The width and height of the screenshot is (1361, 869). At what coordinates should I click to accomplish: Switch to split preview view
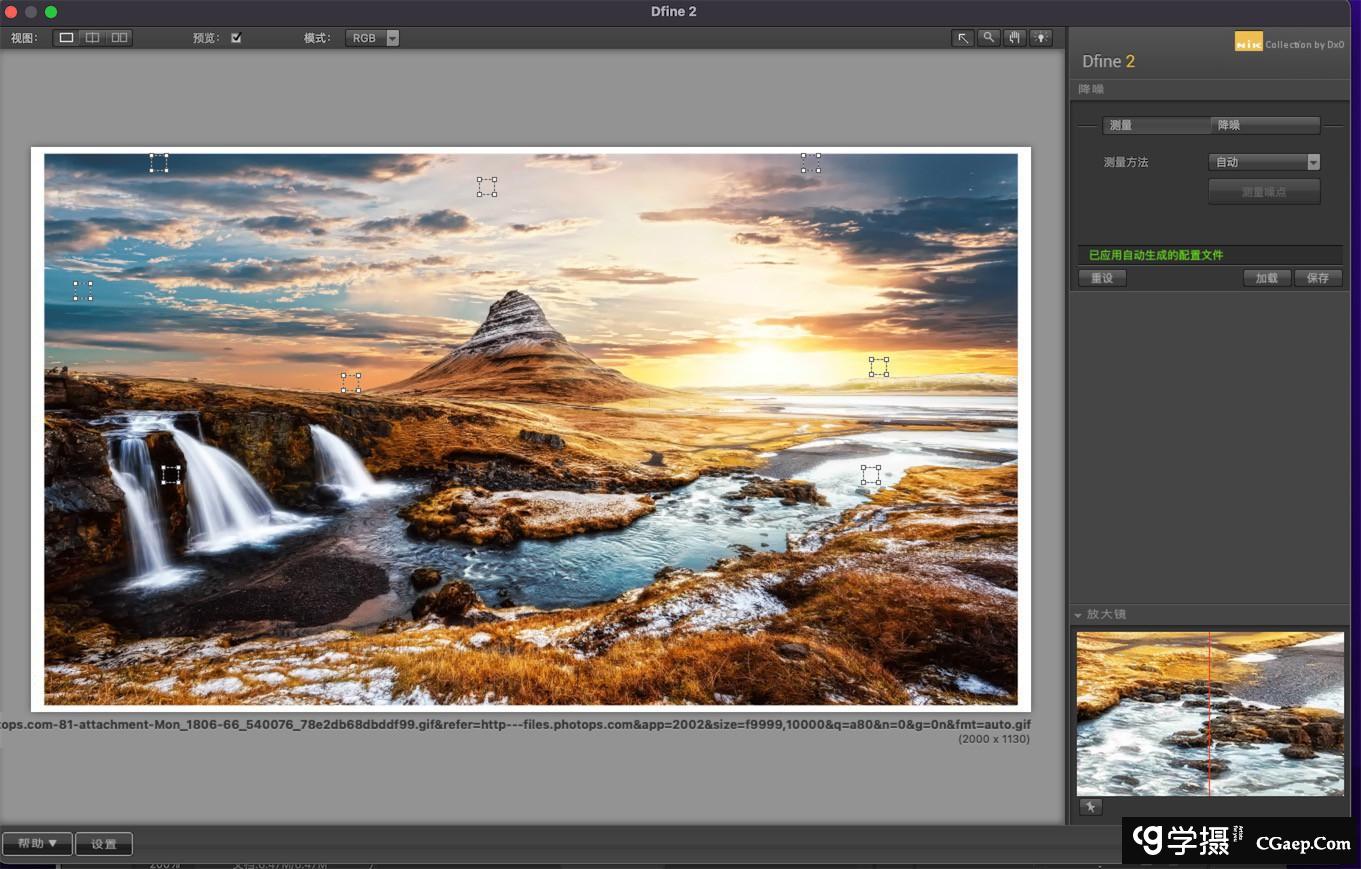click(x=92, y=38)
